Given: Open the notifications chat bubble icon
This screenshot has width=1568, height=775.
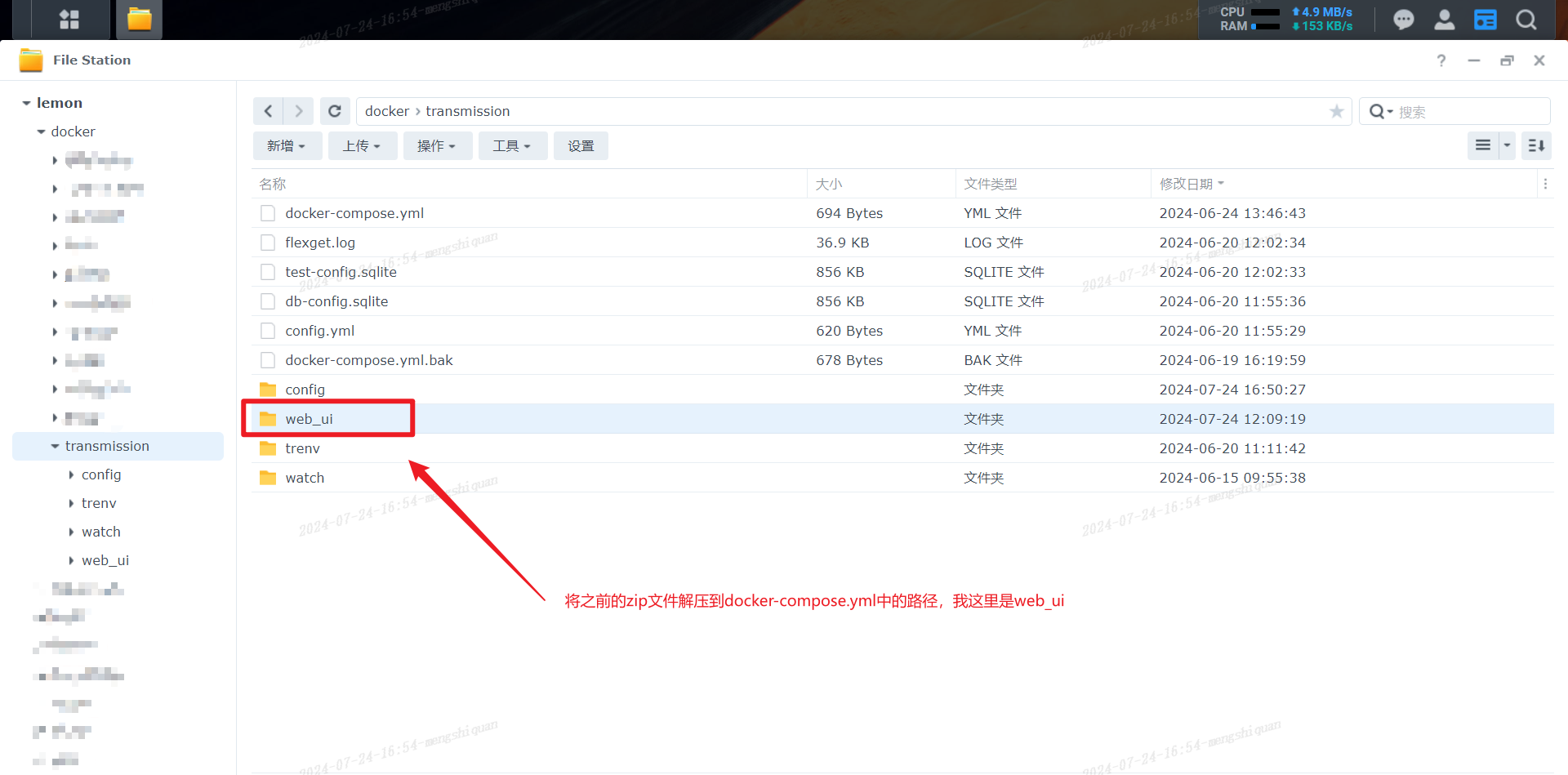Looking at the screenshot, I should (1403, 20).
